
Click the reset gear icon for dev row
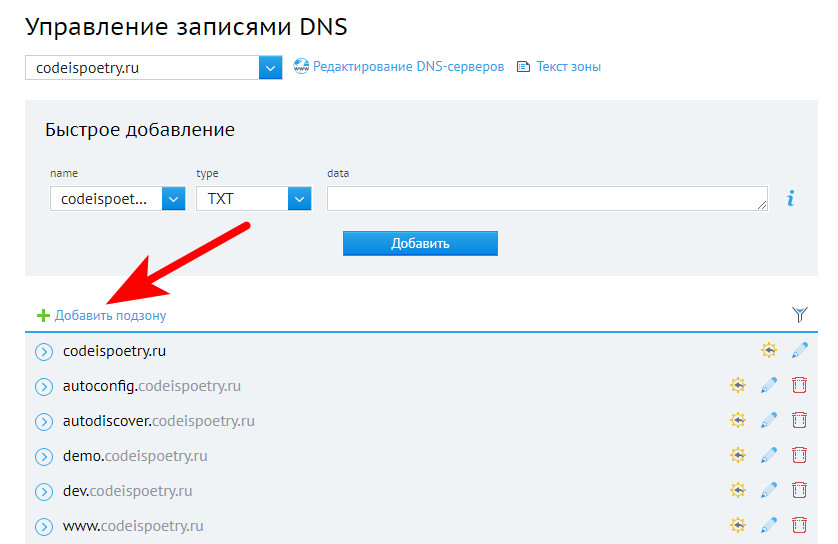coord(738,490)
